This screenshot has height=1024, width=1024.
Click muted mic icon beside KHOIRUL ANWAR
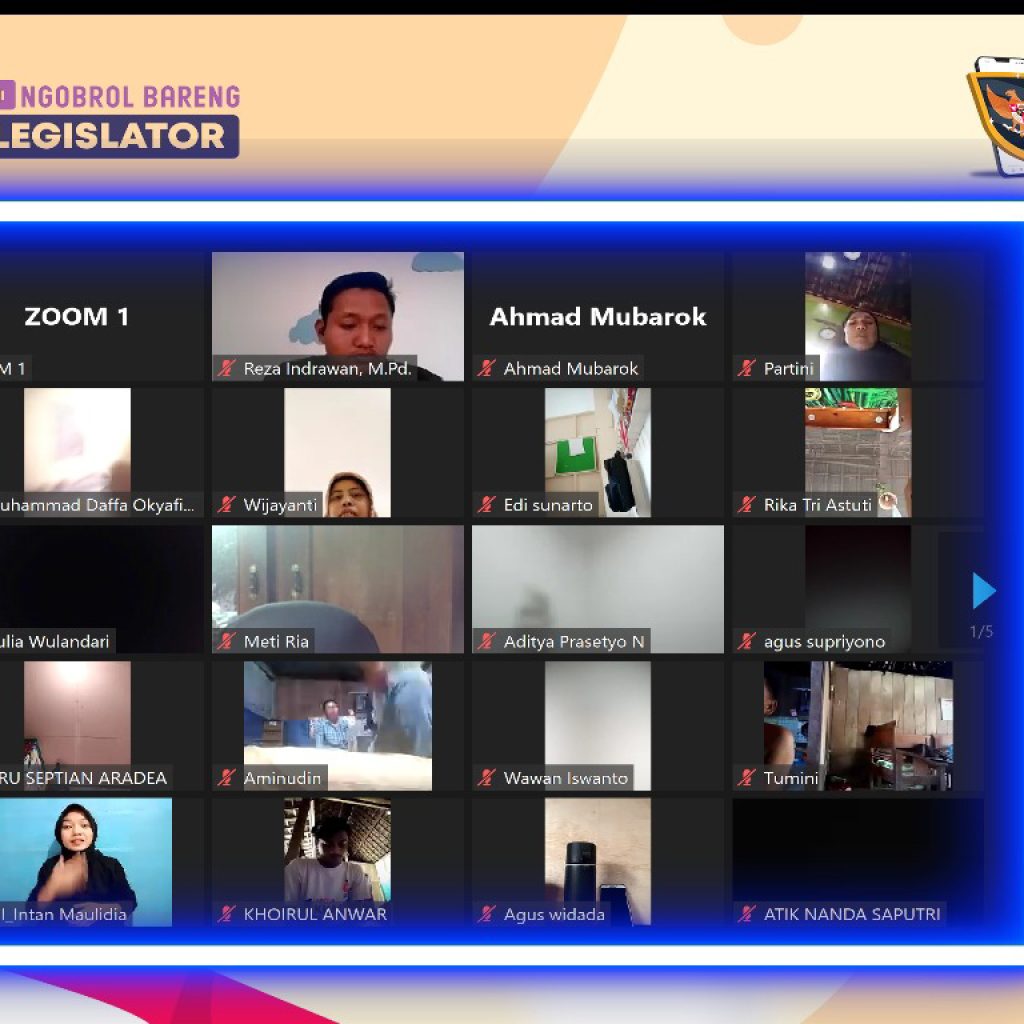pos(227,914)
